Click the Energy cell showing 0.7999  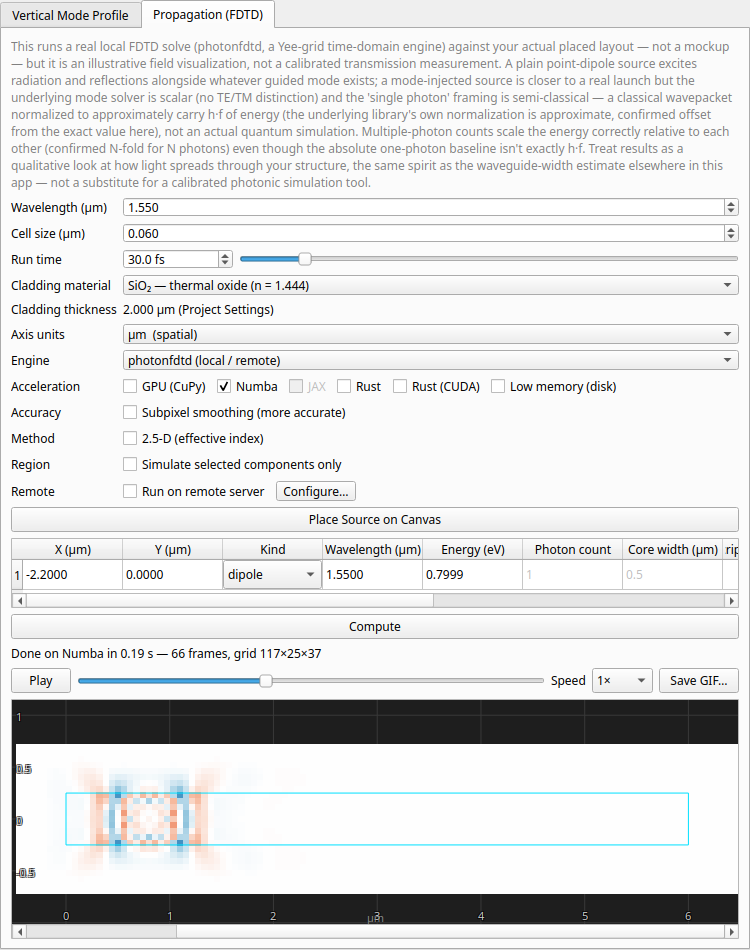click(473, 574)
